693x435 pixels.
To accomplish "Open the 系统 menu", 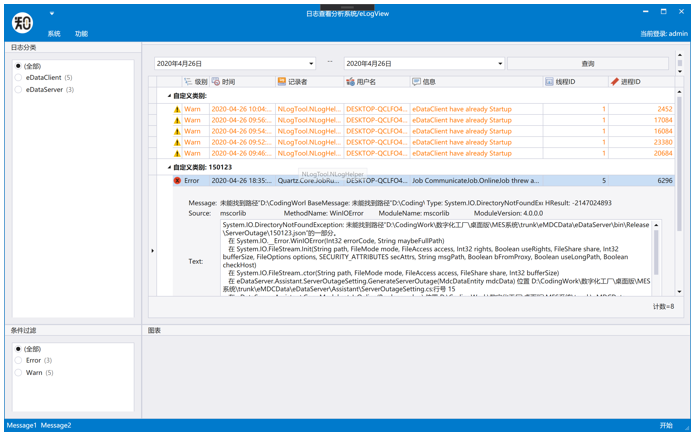I will pos(54,34).
